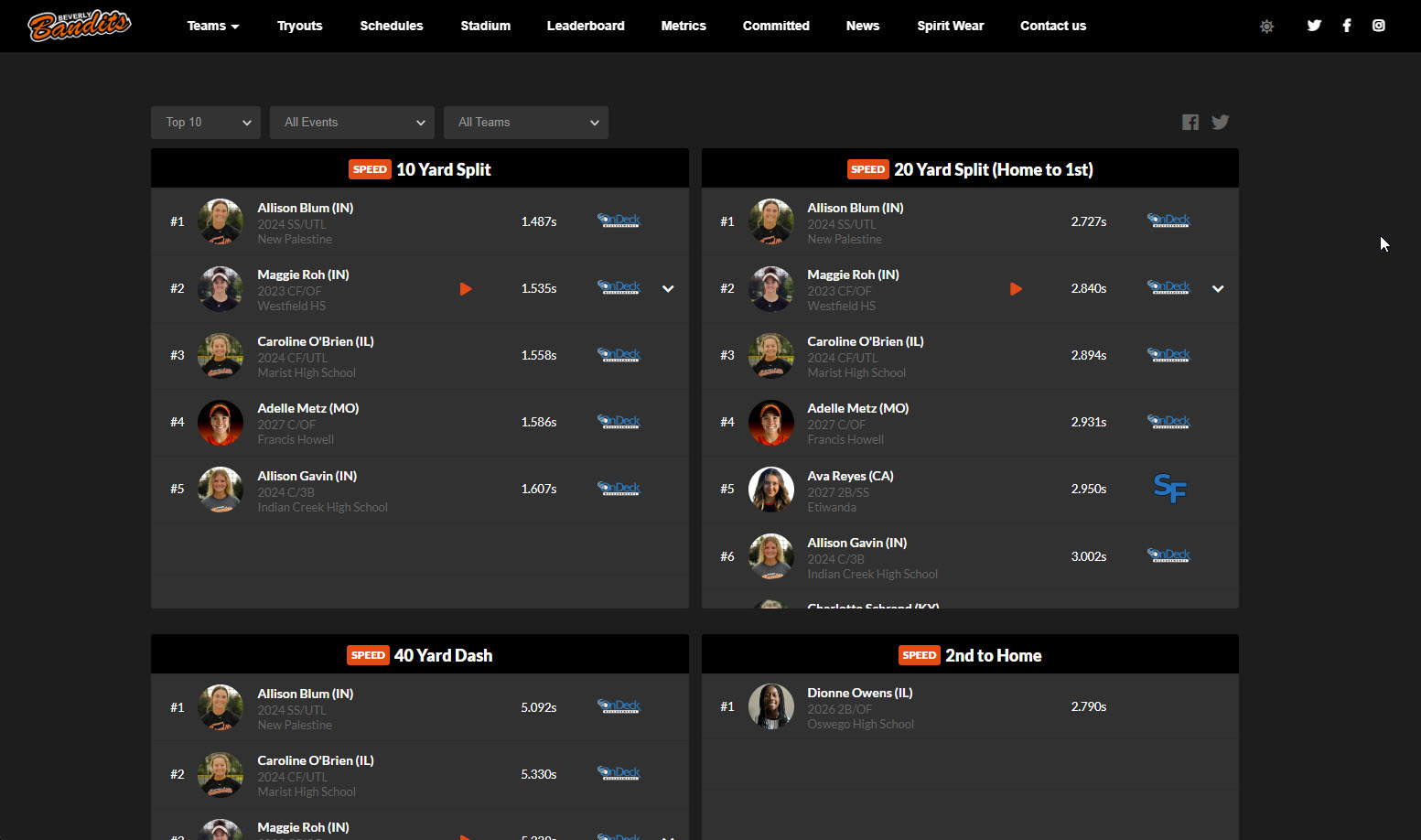Open Instagram link in top navigation bar
The width and height of the screenshot is (1421, 840).
click(1378, 26)
